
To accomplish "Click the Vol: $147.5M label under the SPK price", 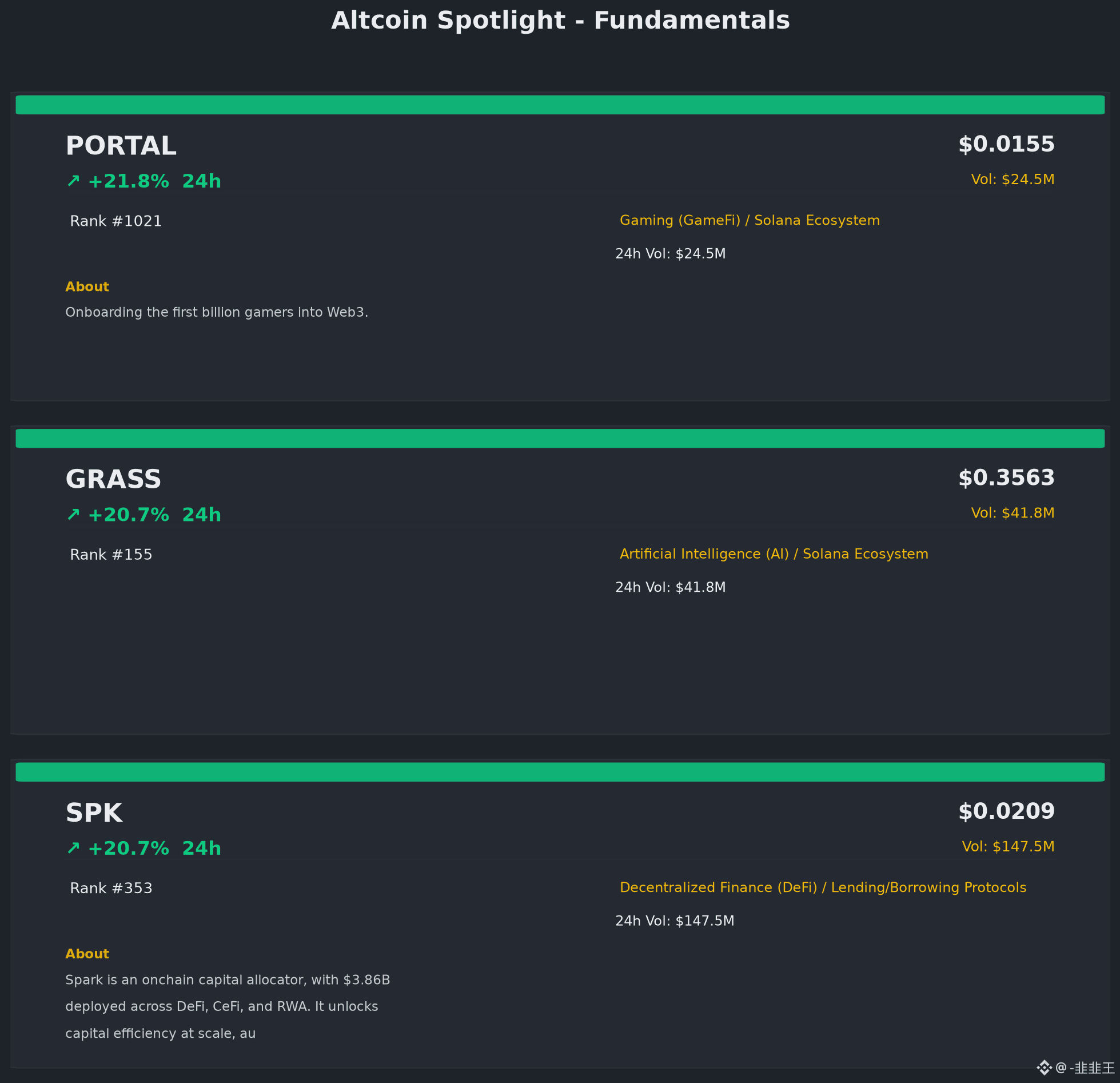I will tap(1008, 846).
